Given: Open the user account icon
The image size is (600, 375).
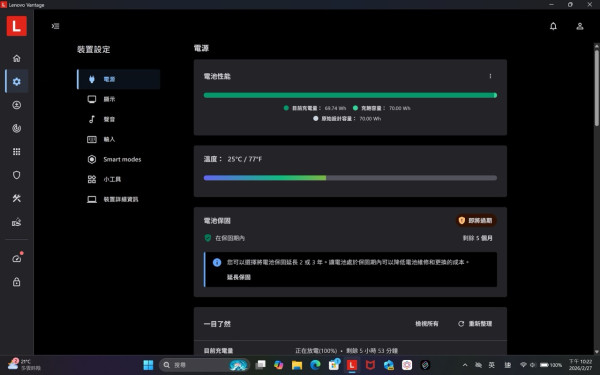Looking at the screenshot, I should [580, 26].
